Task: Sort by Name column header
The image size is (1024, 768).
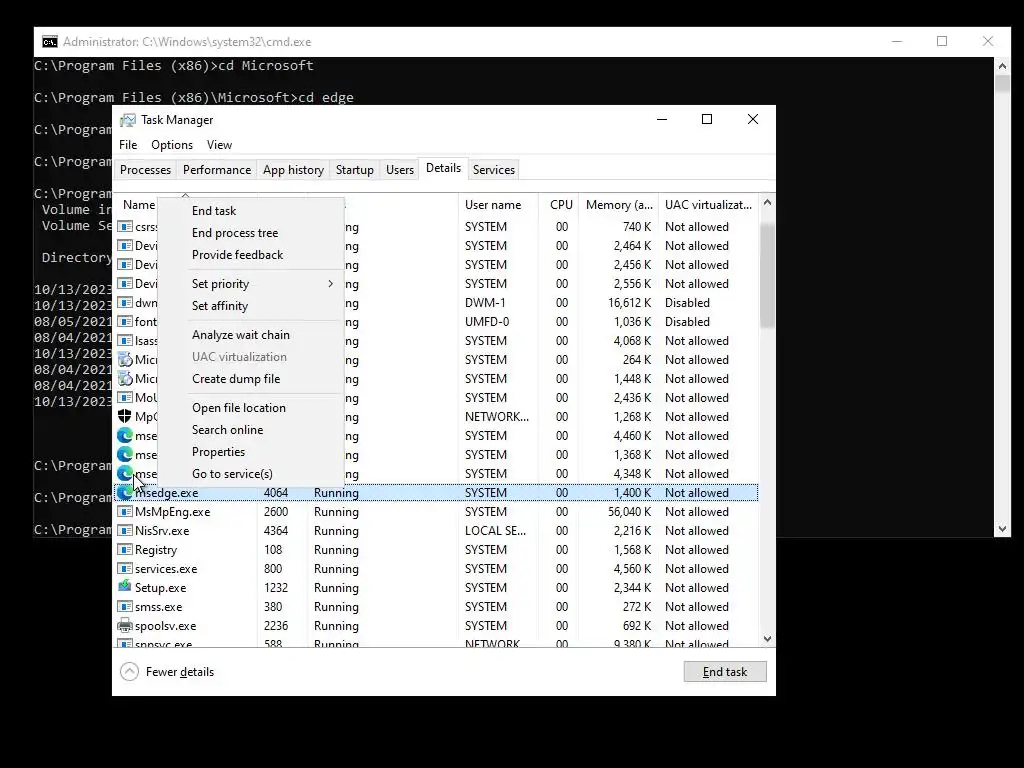Action: click(x=138, y=205)
